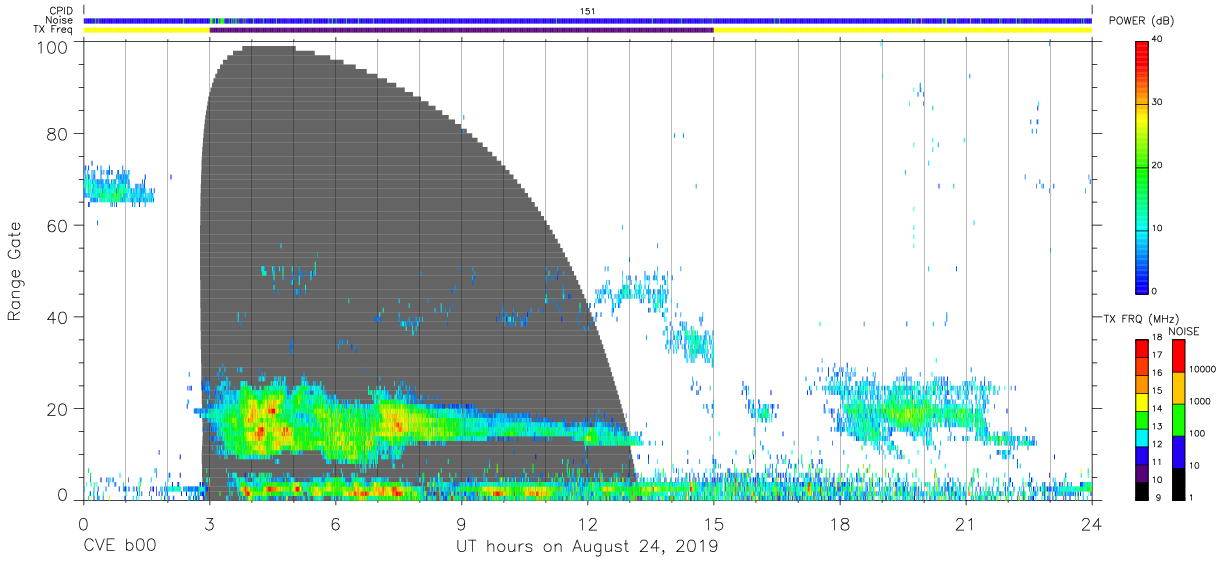This screenshot has height=567, width=1228.
Task: Click the 1 tick on noise colorbar
Action: point(1191,498)
